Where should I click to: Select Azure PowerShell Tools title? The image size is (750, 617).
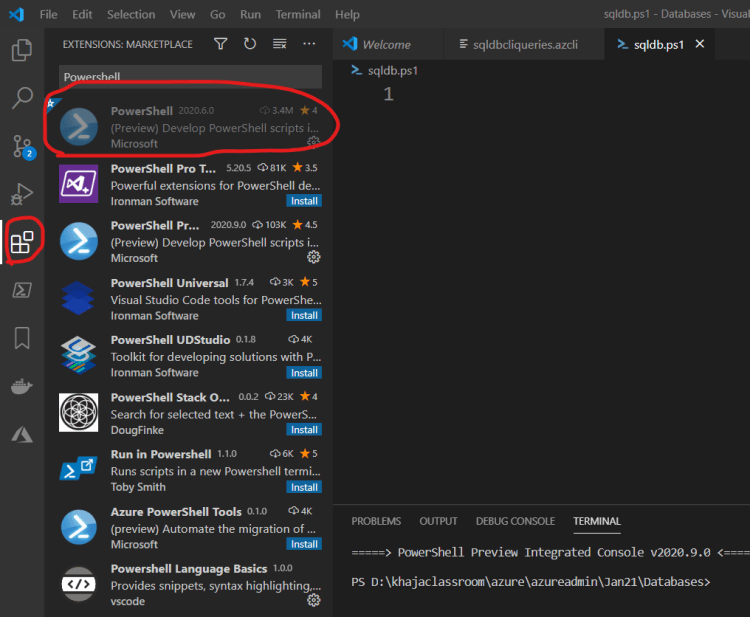176,511
